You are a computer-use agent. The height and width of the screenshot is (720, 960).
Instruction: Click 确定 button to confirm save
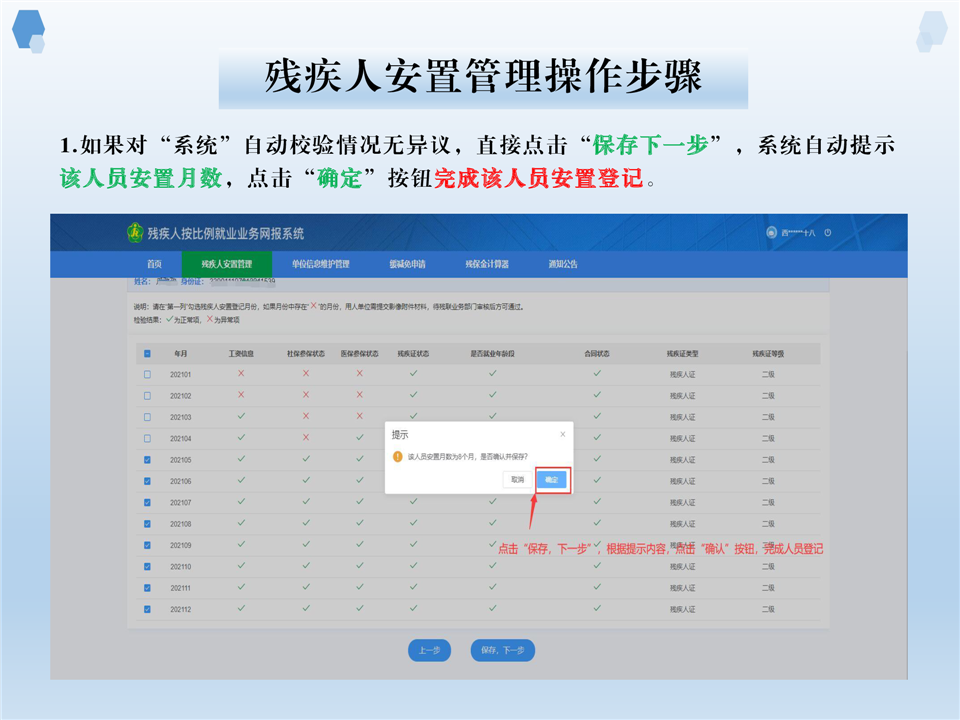tap(552, 480)
